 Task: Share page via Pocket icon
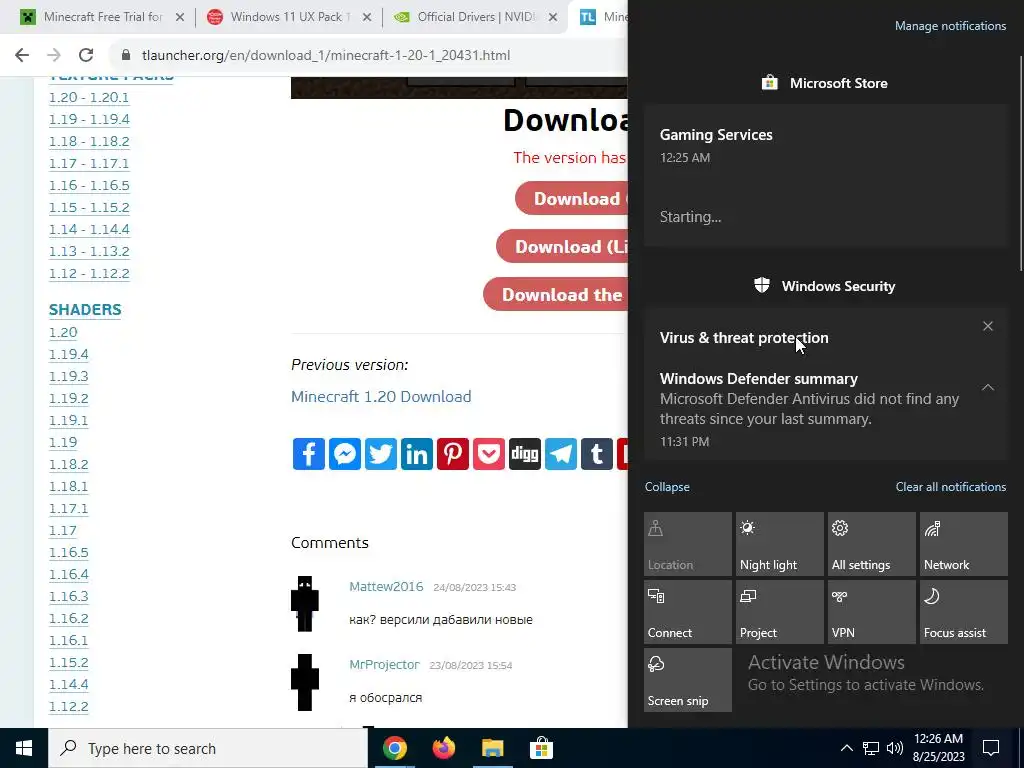[488, 454]
